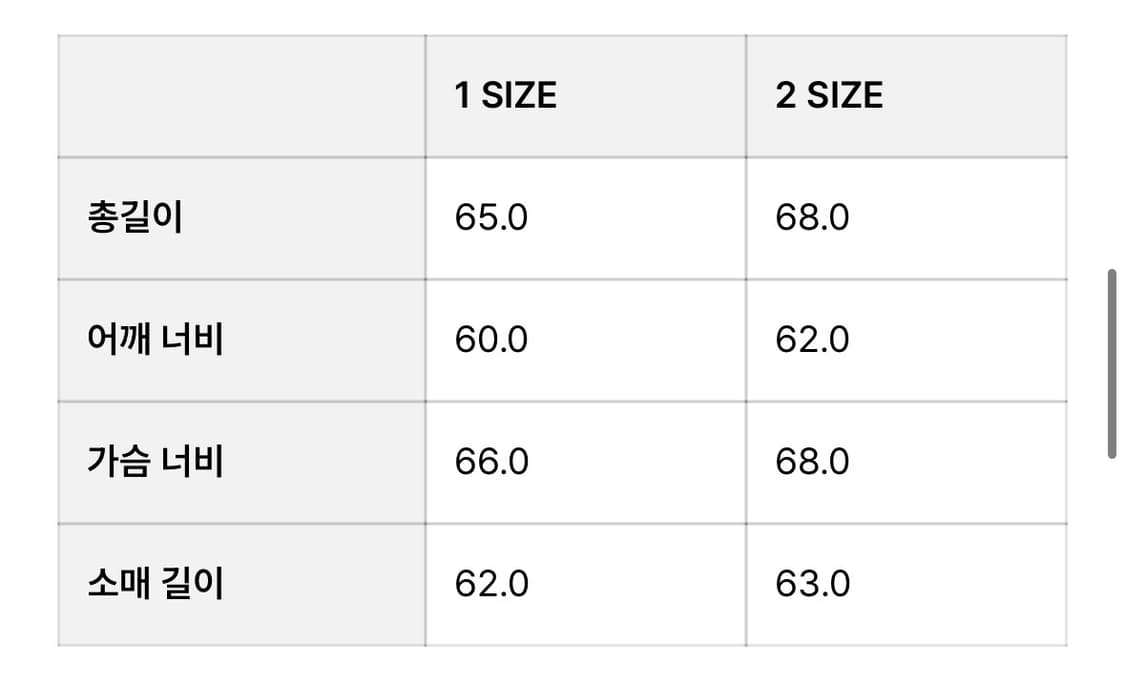This screenshot has width=1125, height=681.
Task: Click 어깨 너비 value under 2 SIZE
Action: [812, 340]
